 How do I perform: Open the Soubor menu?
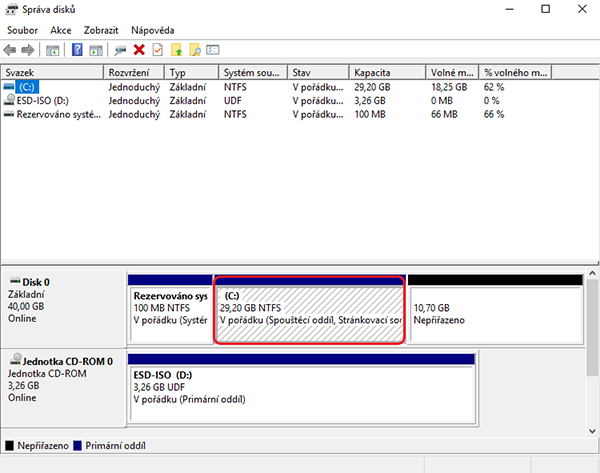(x=22, y=30)
